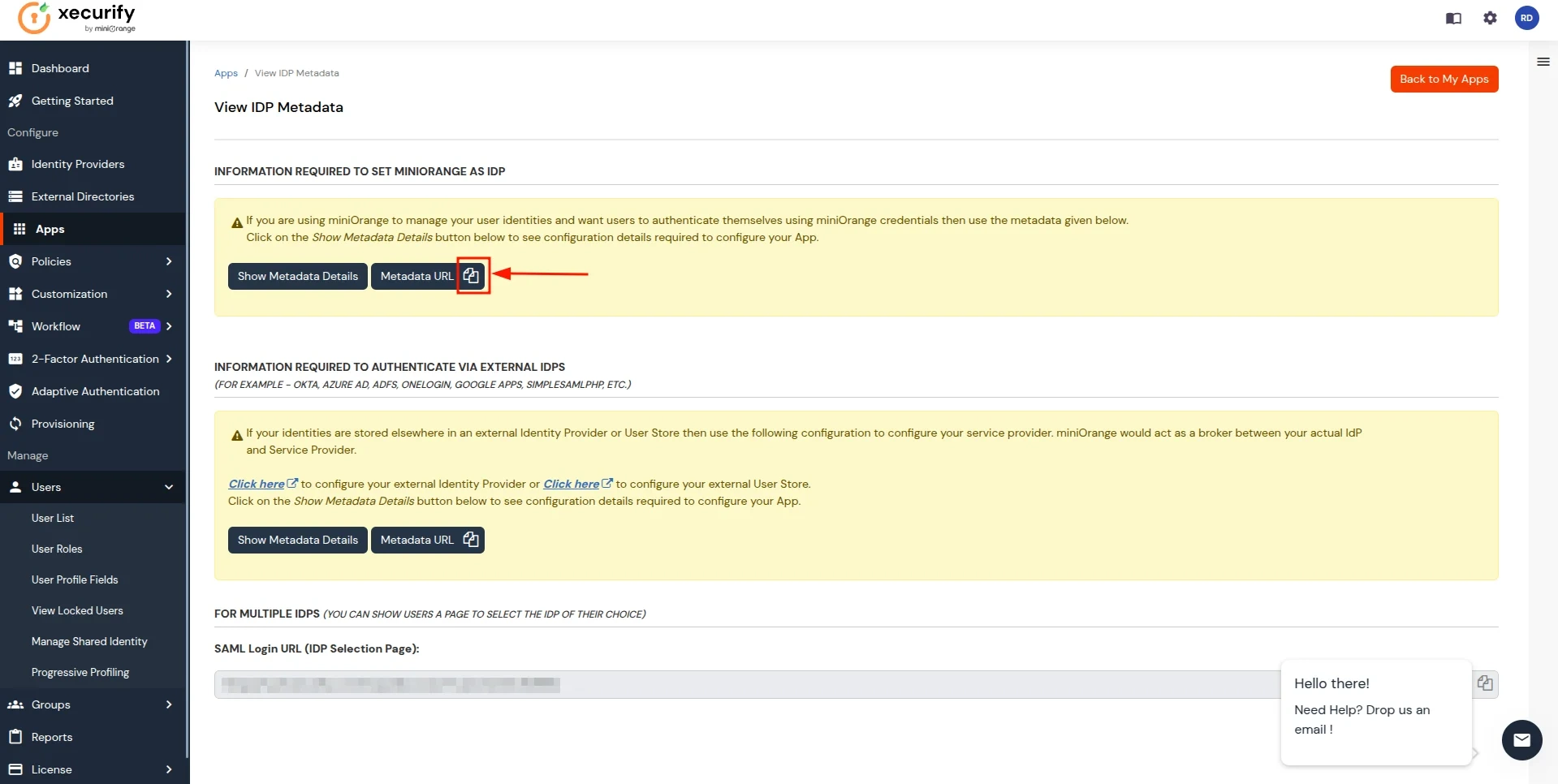Select the Provisioning sidebar icon
The height and width of the screenshot is (784, 1558).
15,424
